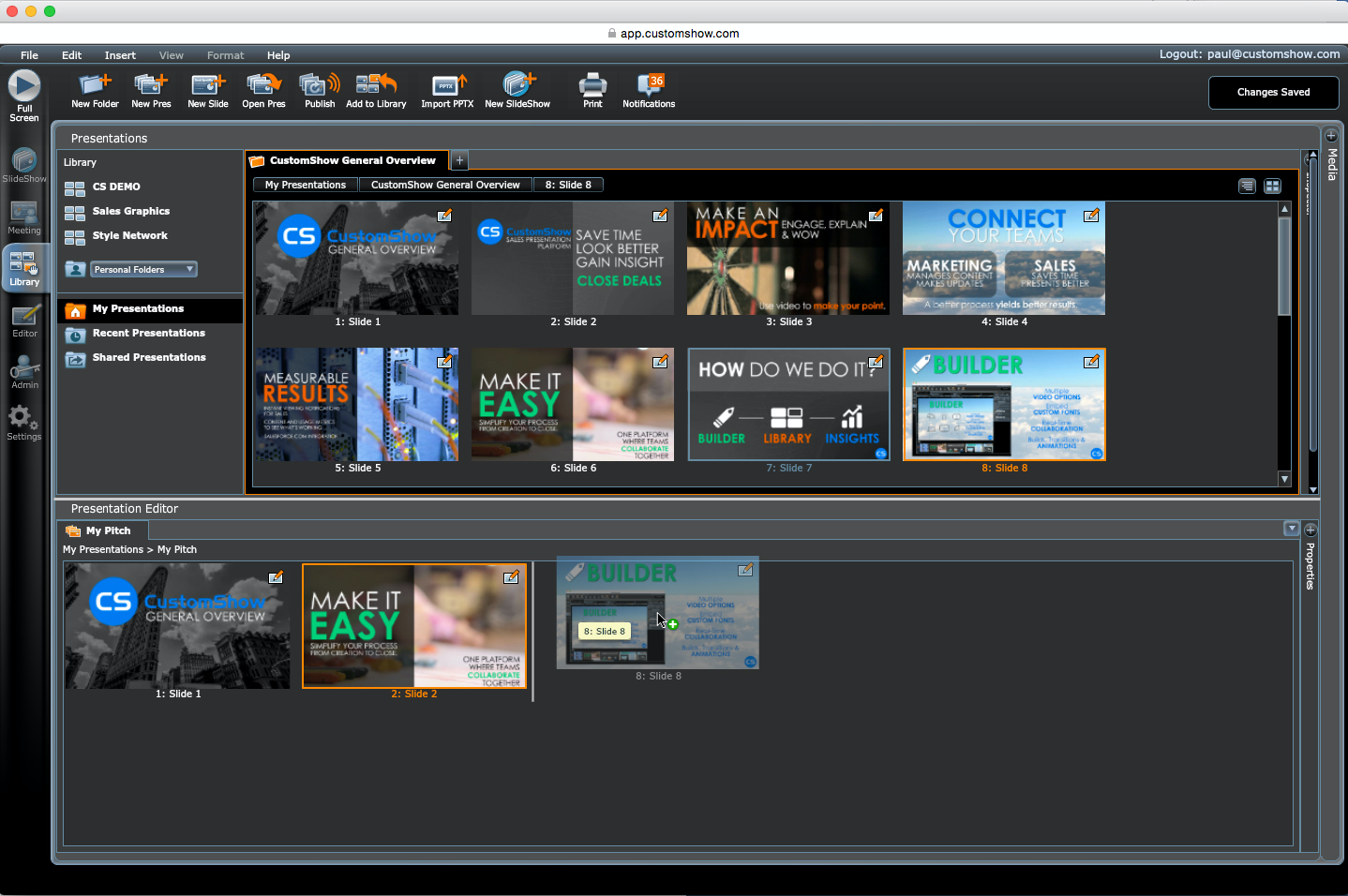Open the View menu
The height and width of the screenshot is (896, 1348).
(172, 55)
